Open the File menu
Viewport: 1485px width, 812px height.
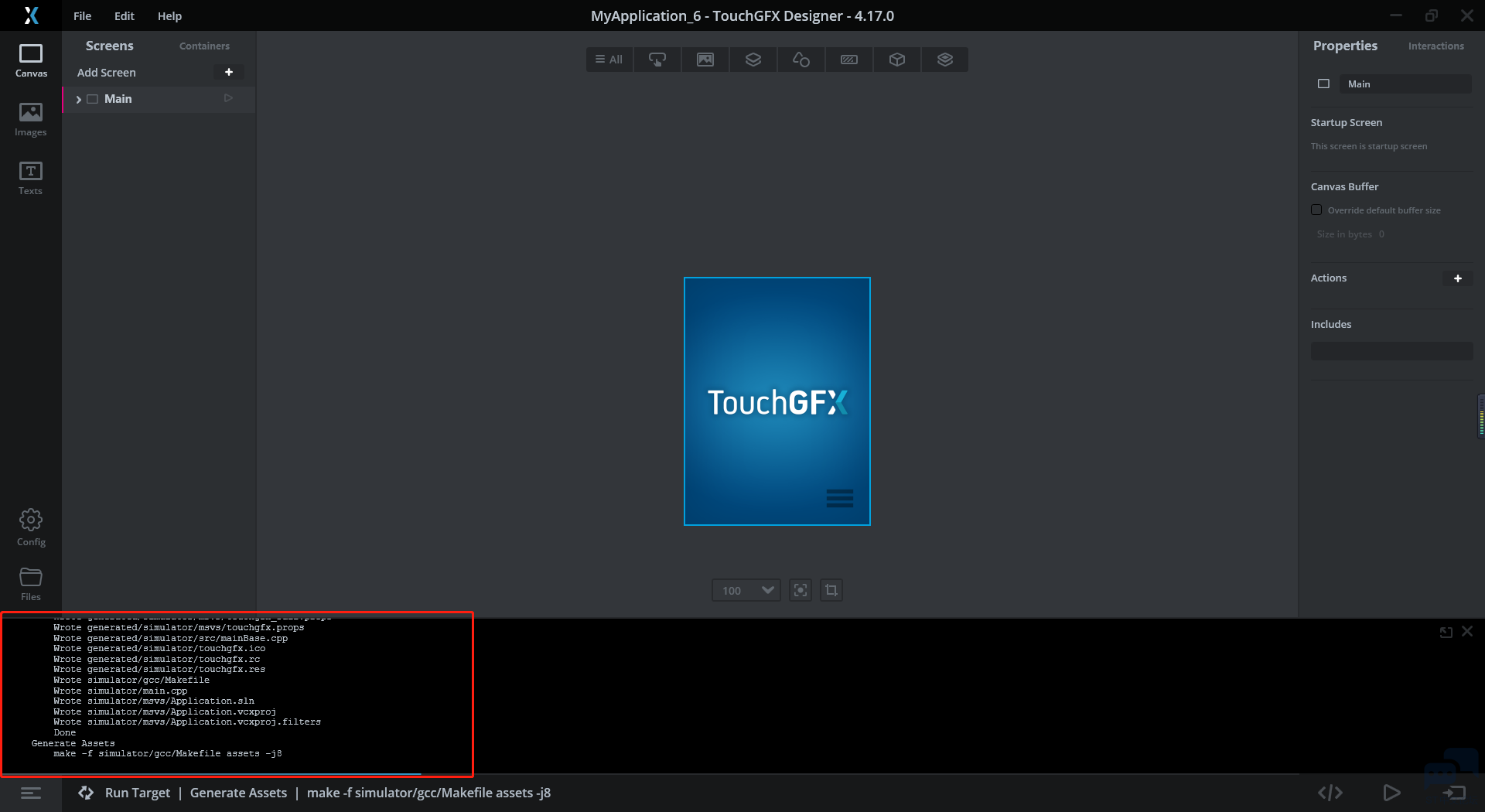82,15
